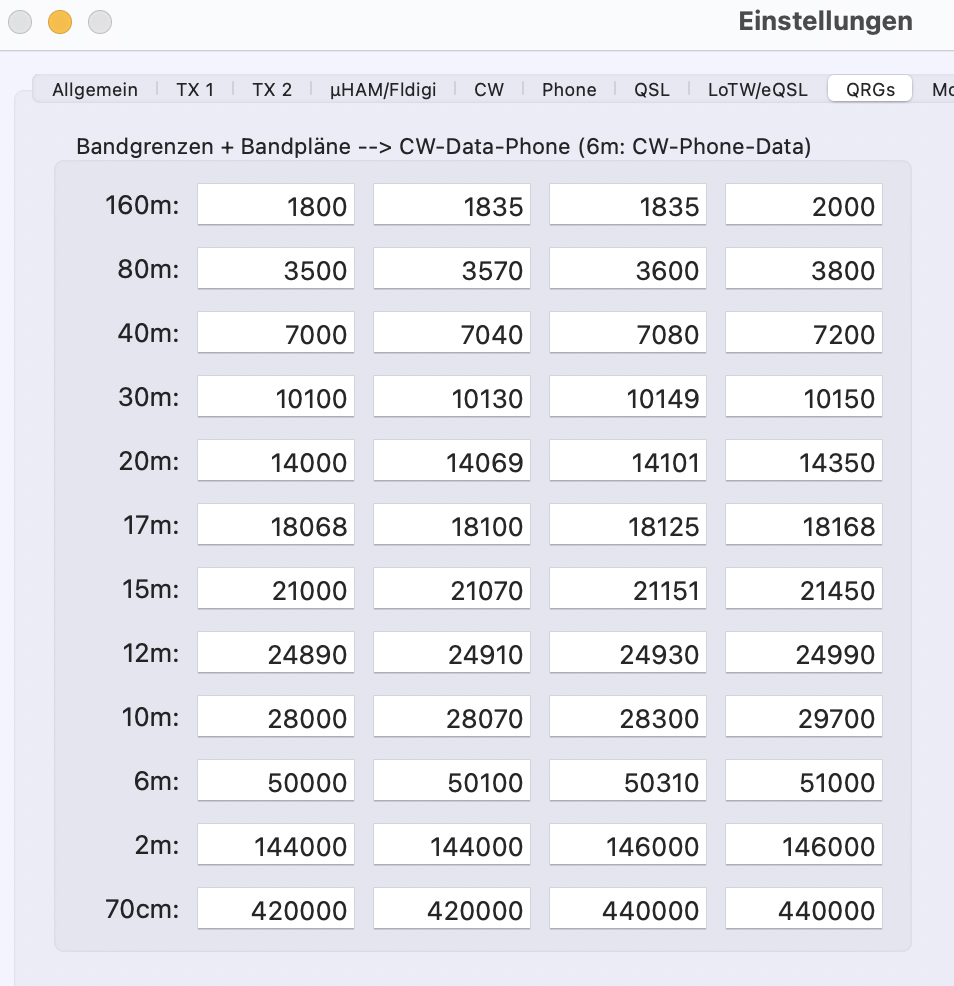Image resolution: width=954 pixels, height=986 pixels.
Task: Focus the 6m field showing 50310
Action: click(628, 782)
